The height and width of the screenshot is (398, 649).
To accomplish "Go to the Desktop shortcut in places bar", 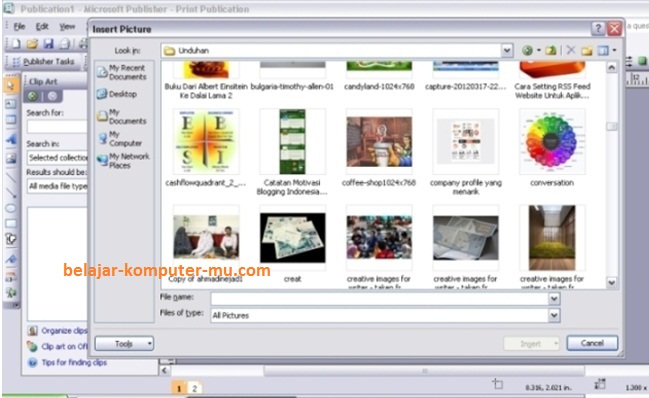I will (117, 94).
